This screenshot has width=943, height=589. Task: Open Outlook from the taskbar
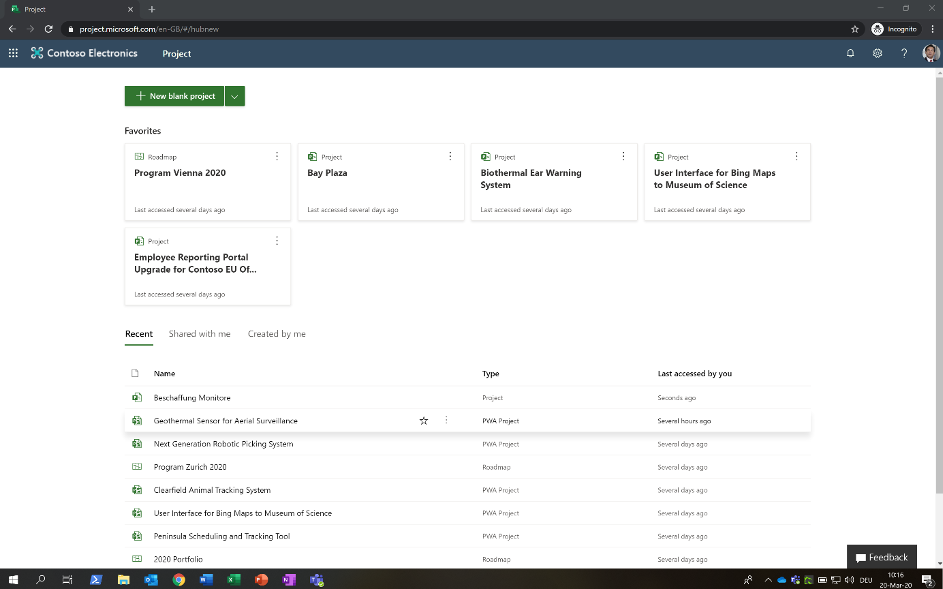[150, 579]
